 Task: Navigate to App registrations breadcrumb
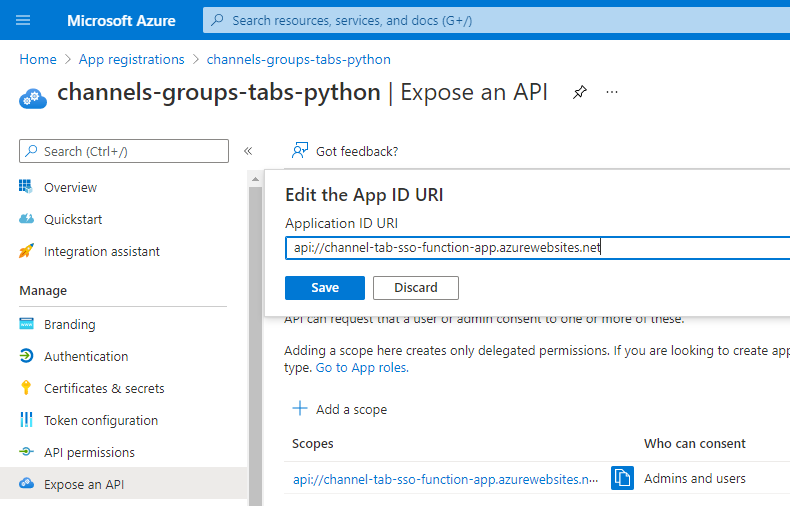point(131,59)
